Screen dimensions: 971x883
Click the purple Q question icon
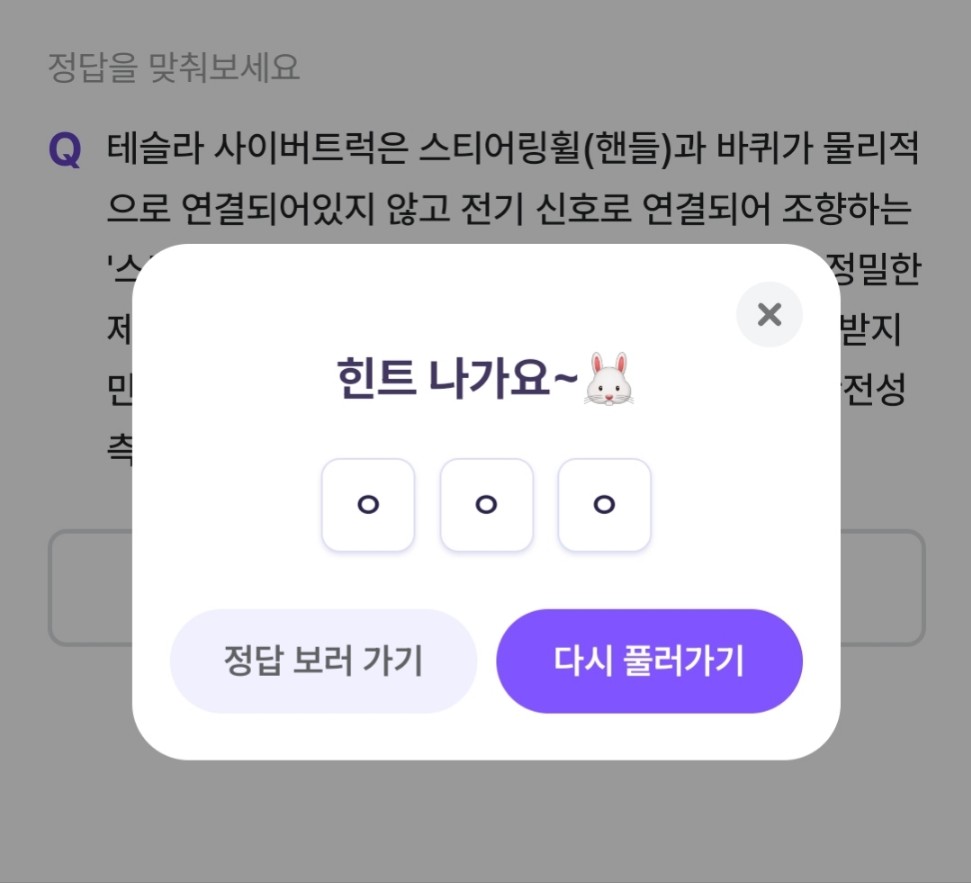pos(65,148)
